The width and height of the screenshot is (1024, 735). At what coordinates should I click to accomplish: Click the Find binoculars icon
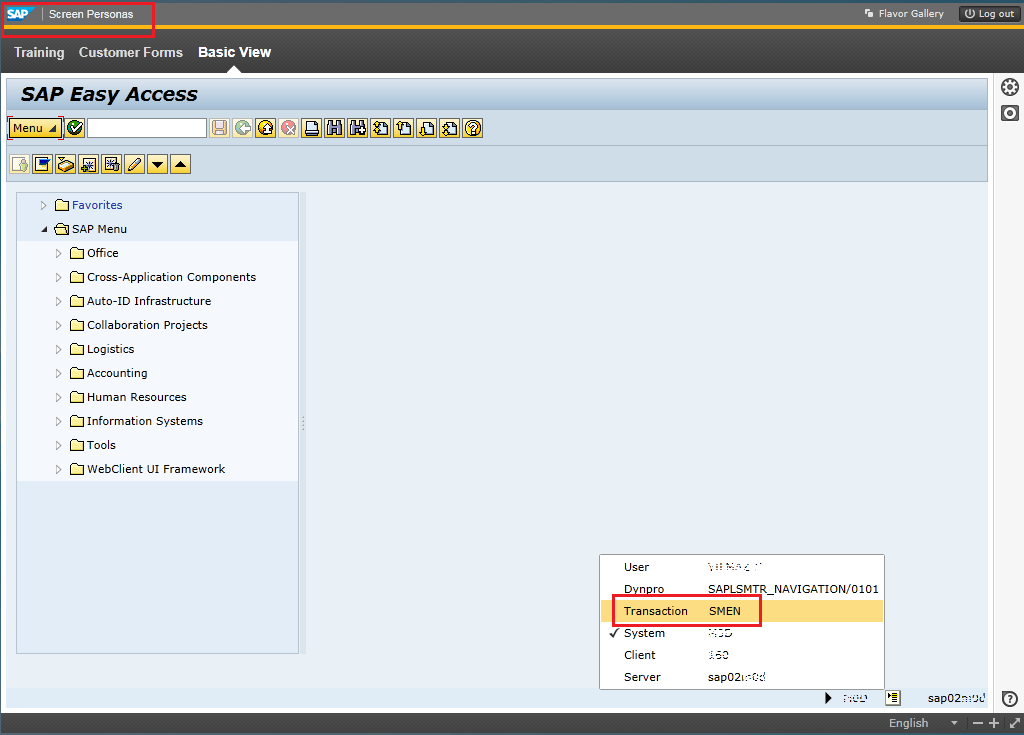pos(334,128)
